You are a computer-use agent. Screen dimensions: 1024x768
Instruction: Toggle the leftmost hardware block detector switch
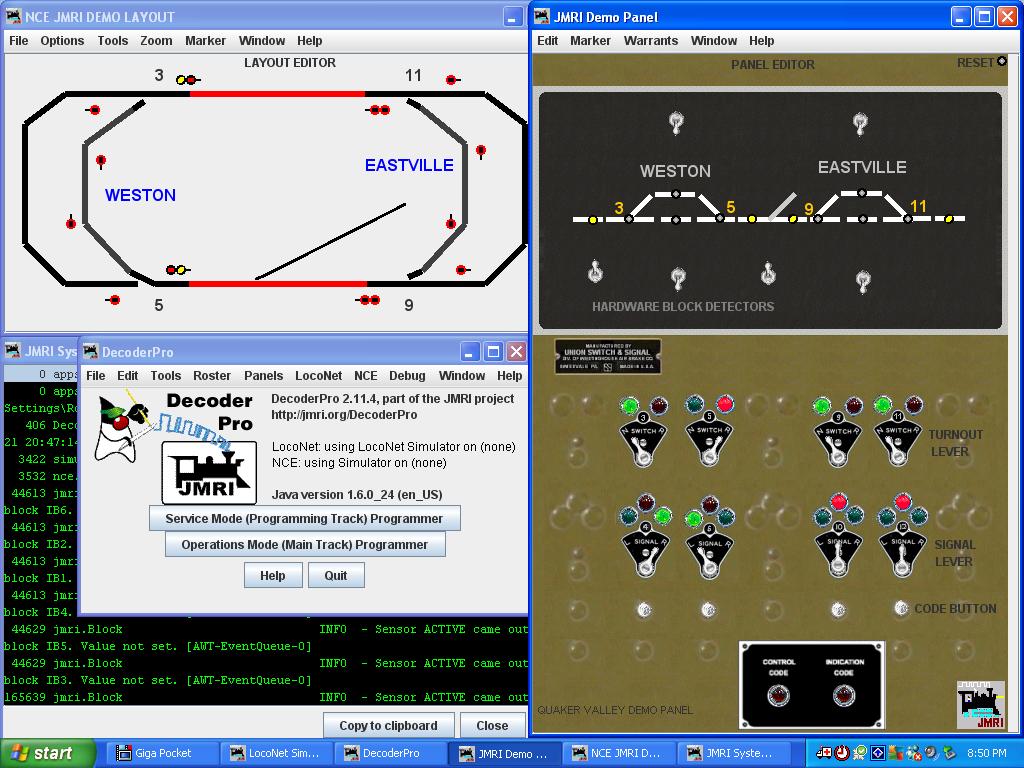point(595,272)
